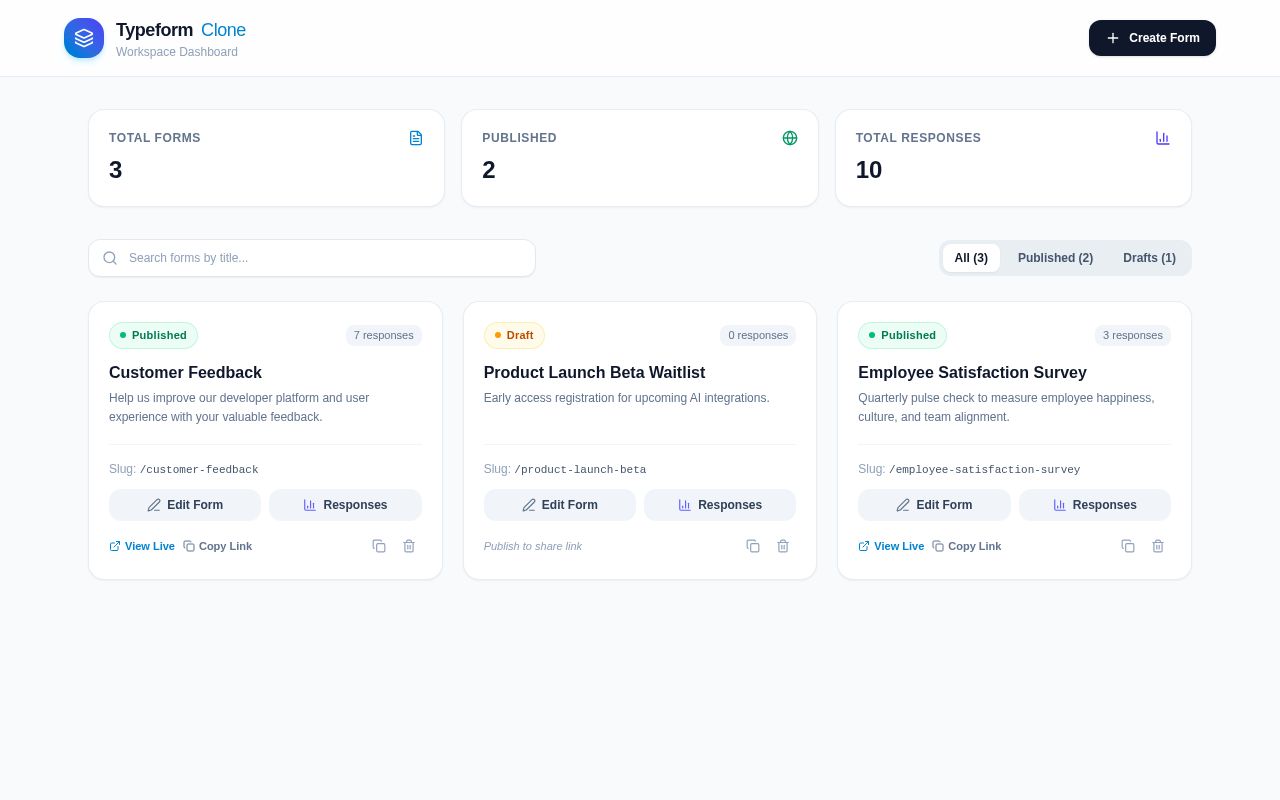
Task: Click the Product Launch Beta Waitlist title
Action: (594, 373)
